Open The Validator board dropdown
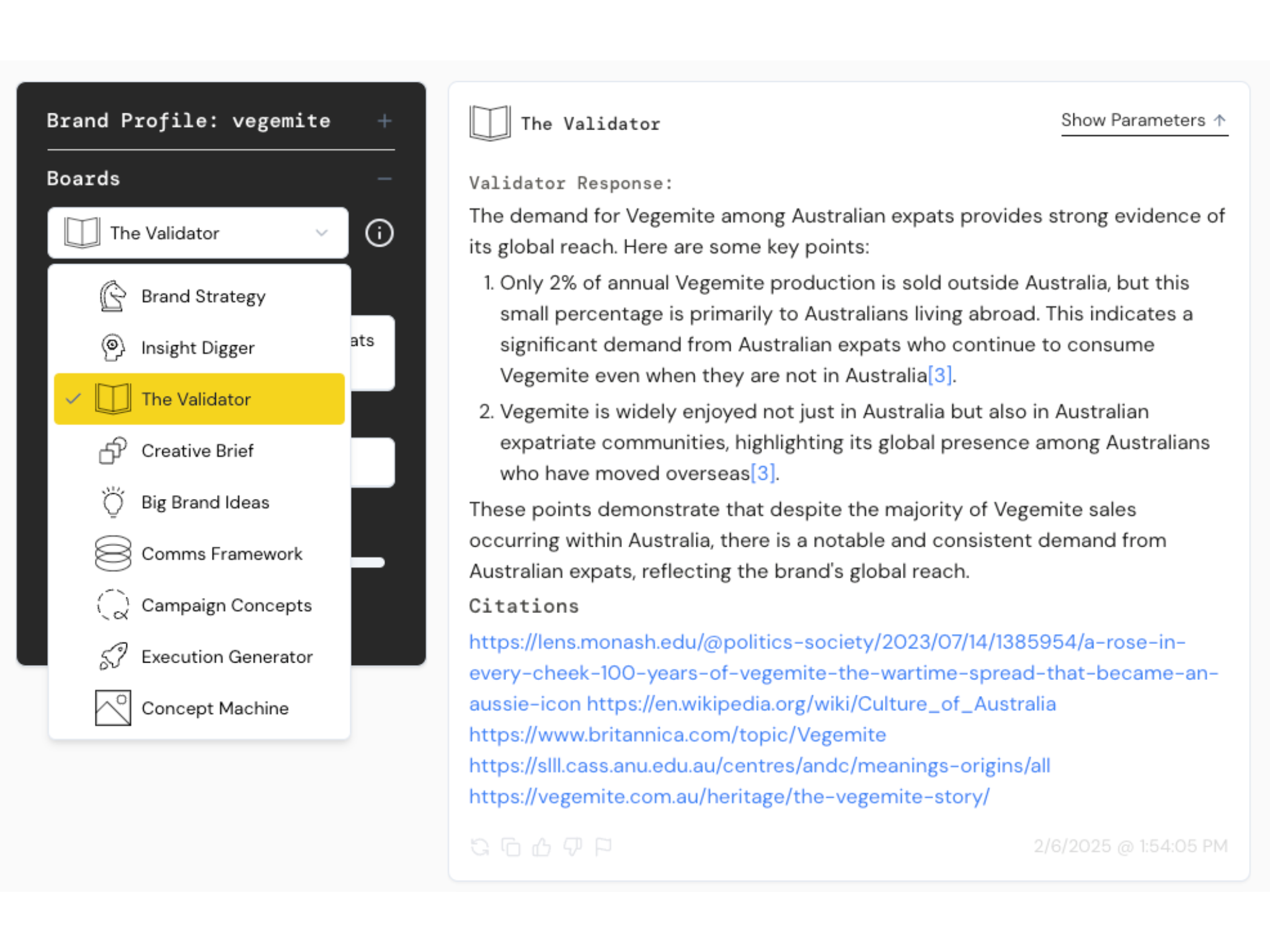Viewport: 1270px width, 952px height. (197, 233)
